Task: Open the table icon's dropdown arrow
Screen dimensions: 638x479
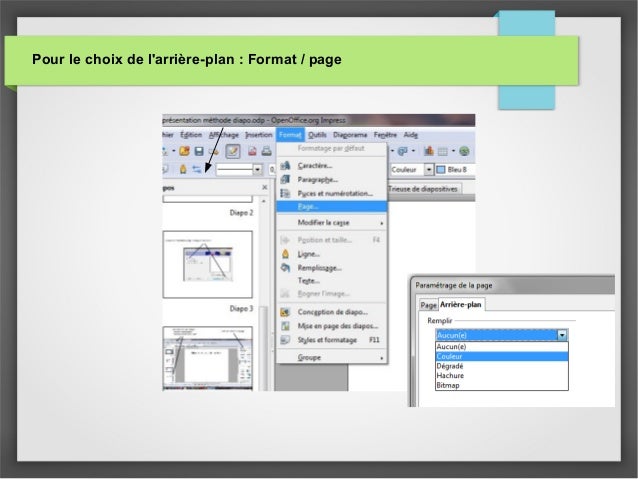Action: point(453,151)
